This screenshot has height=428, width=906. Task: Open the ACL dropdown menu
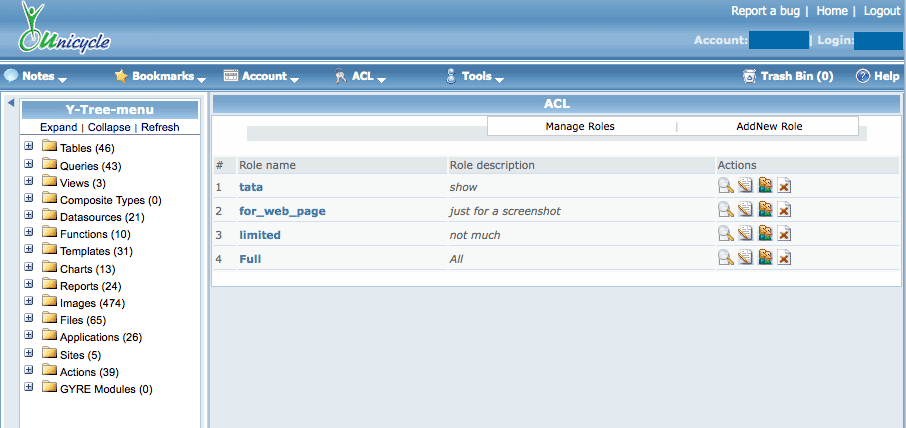[361, 76]
